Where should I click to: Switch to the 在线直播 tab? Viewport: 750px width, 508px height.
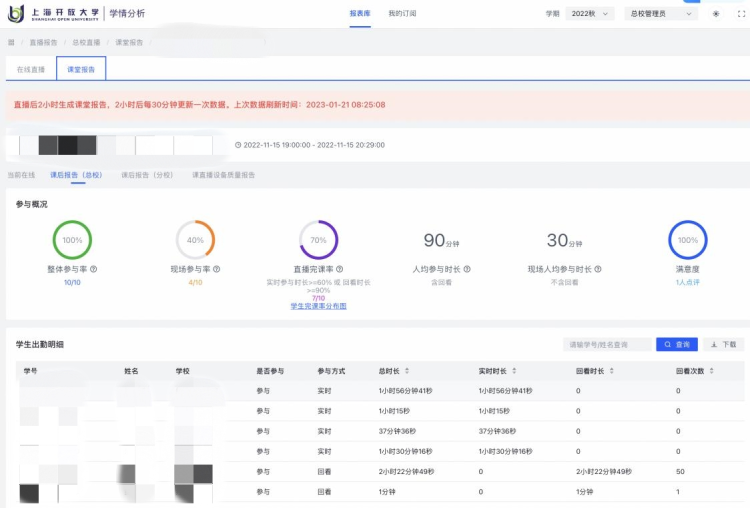point(31,70)
